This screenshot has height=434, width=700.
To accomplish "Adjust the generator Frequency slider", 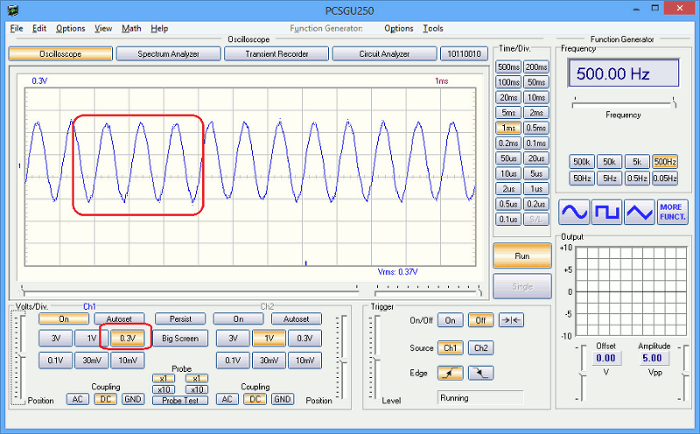I will coord(624,104).
